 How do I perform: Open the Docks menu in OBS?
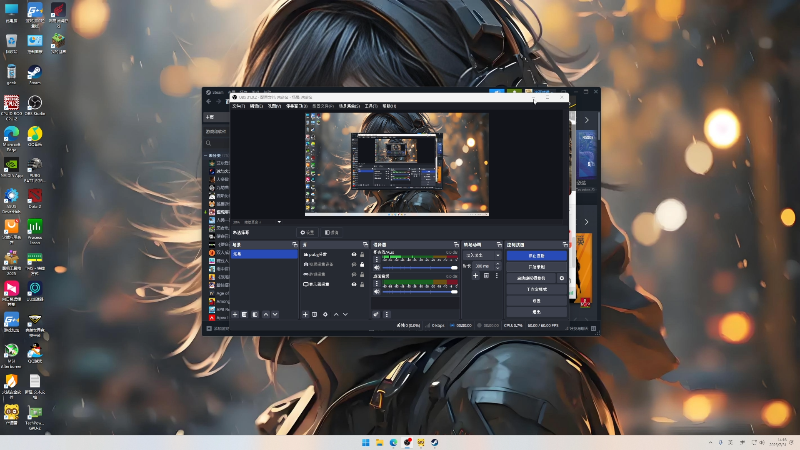point(296,106)
